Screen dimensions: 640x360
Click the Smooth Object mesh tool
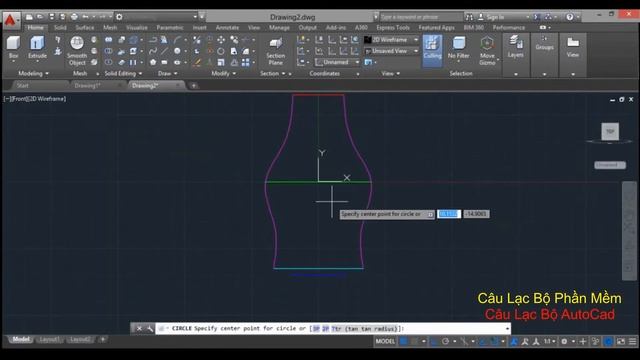tap(77, 51)
